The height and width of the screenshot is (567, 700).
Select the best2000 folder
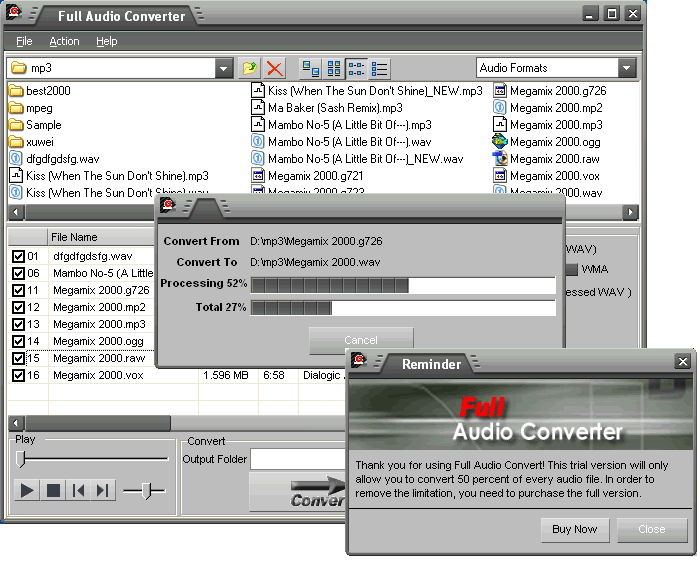pyautogui.click(x=40, y=91)
